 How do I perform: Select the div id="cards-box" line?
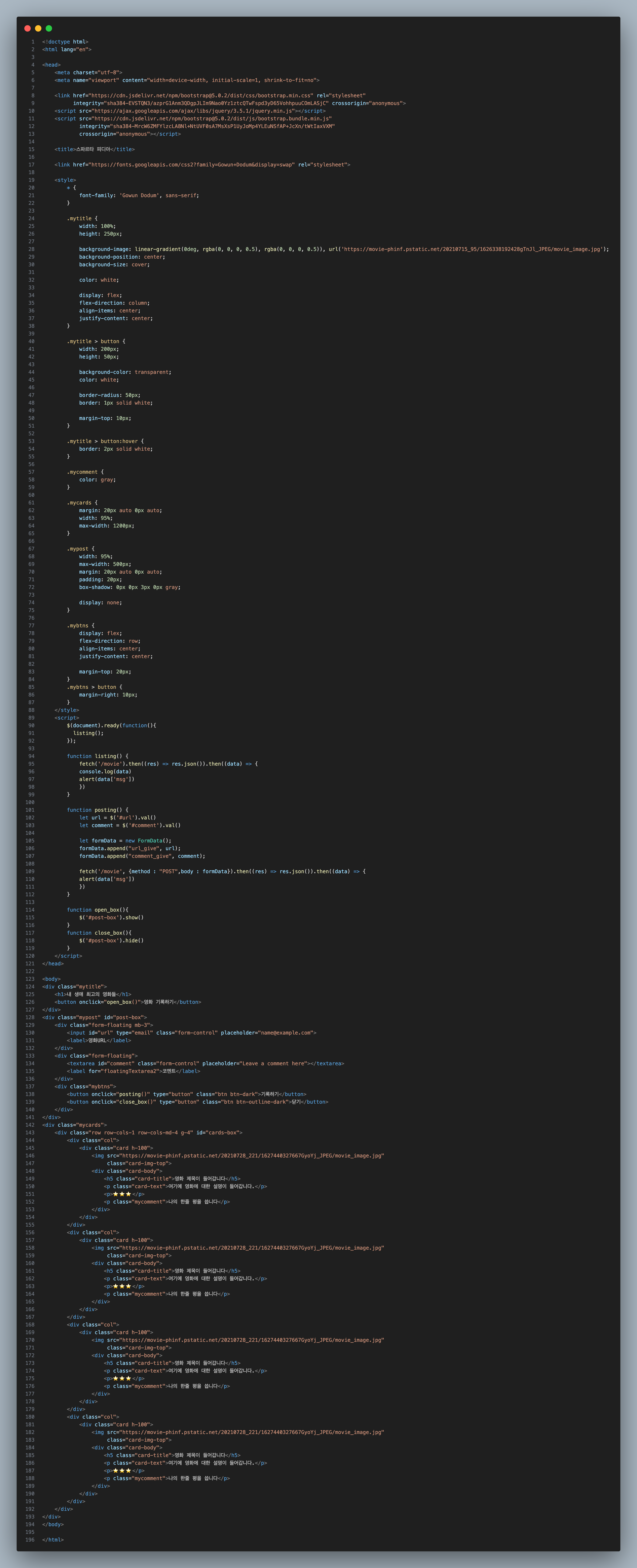click(148, 1133)
